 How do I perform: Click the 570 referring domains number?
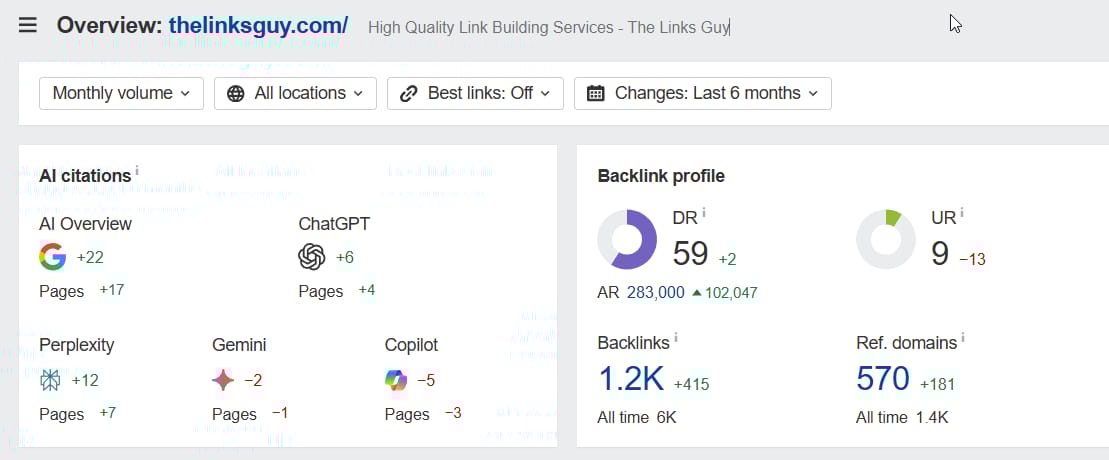(883, 379)
